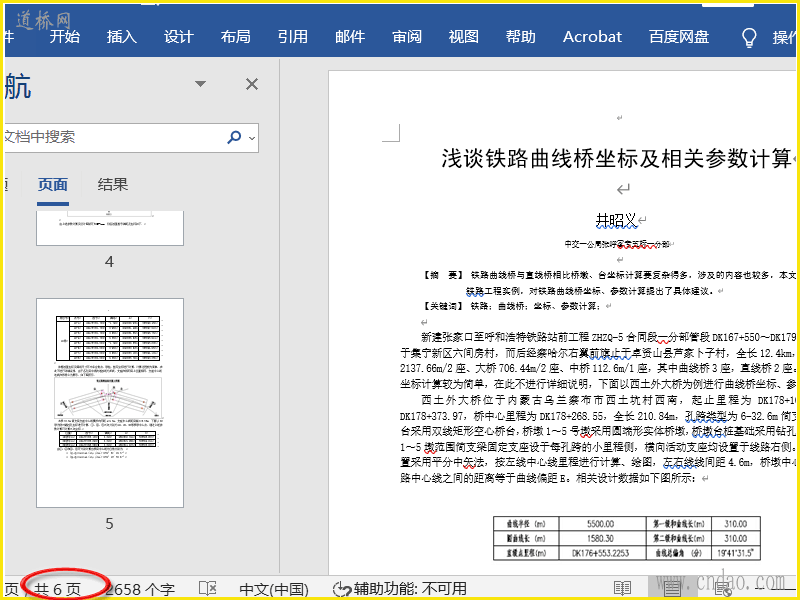
Task: Switch to the 引用 (References) tab
Action: (x=292, y=37)
